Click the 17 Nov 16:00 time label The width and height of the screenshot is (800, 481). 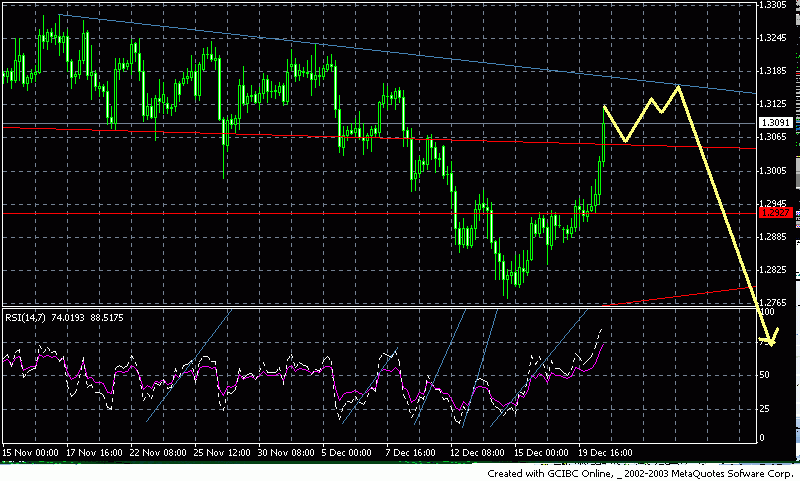(94, 452)
